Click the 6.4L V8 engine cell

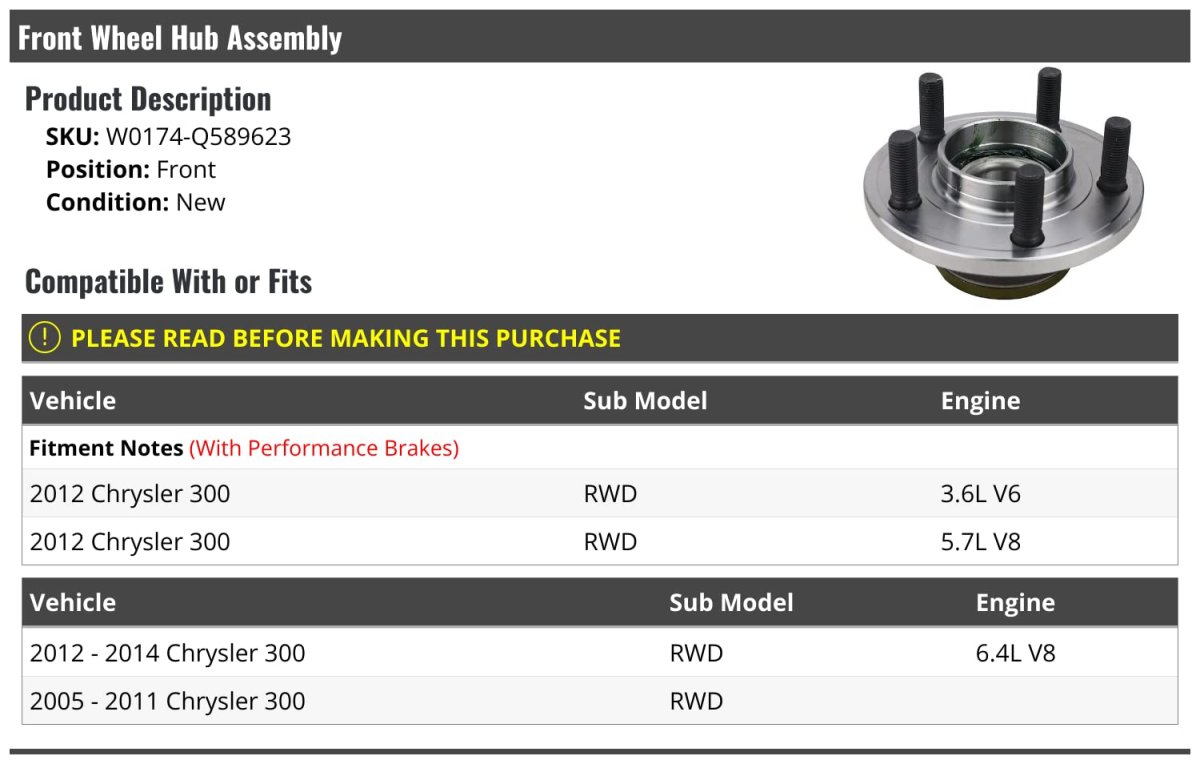(x=1015, y=653)
